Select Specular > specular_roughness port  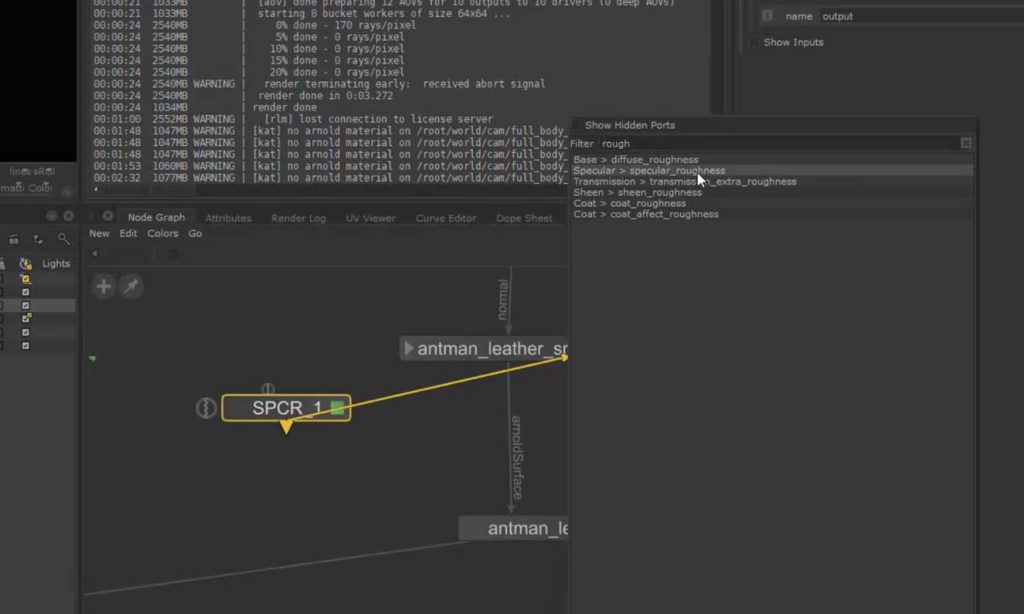pyautogui.click(x=649, y=171)
